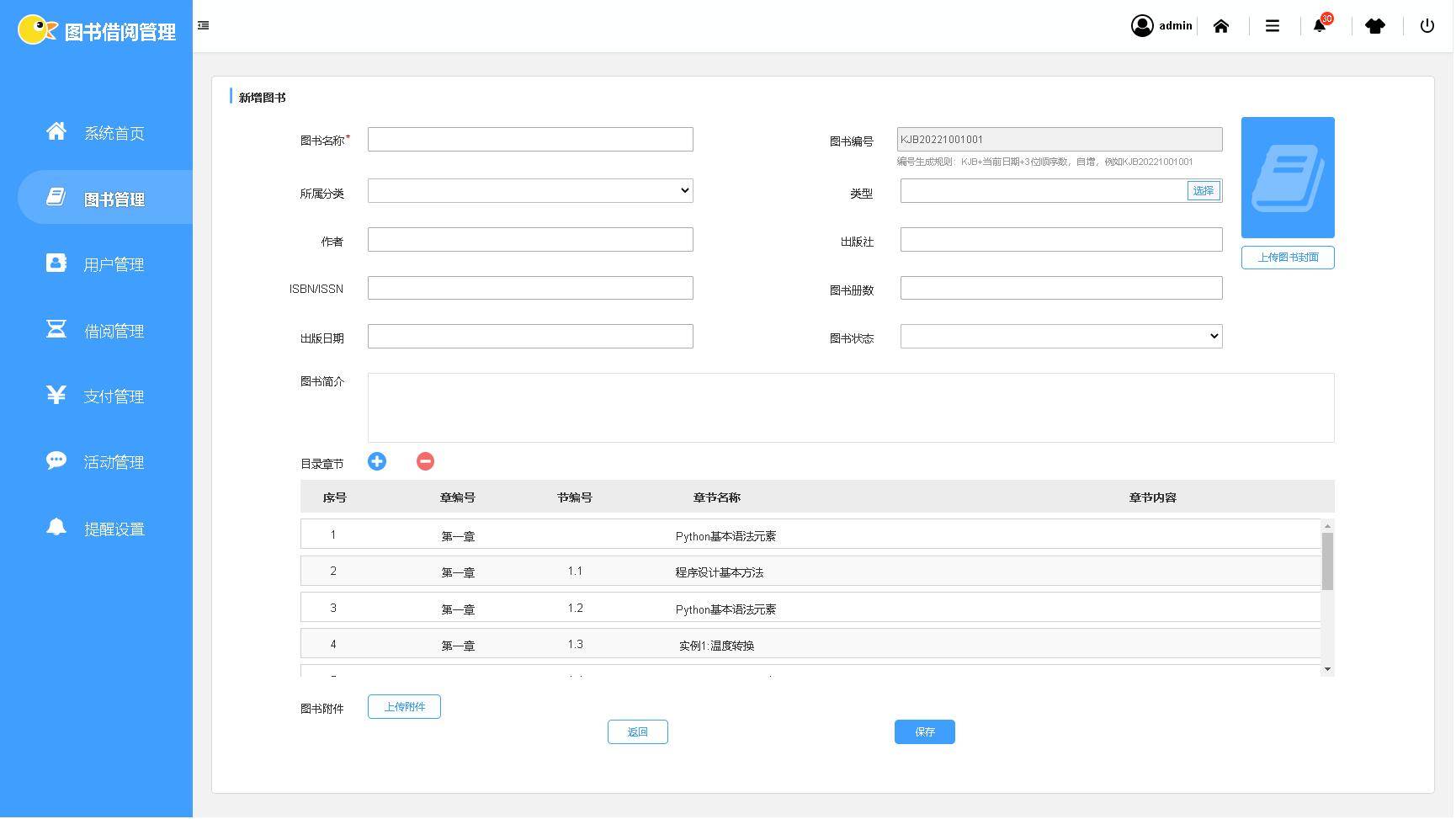
Task: Click the 保存 button
Action: [924, 732]
